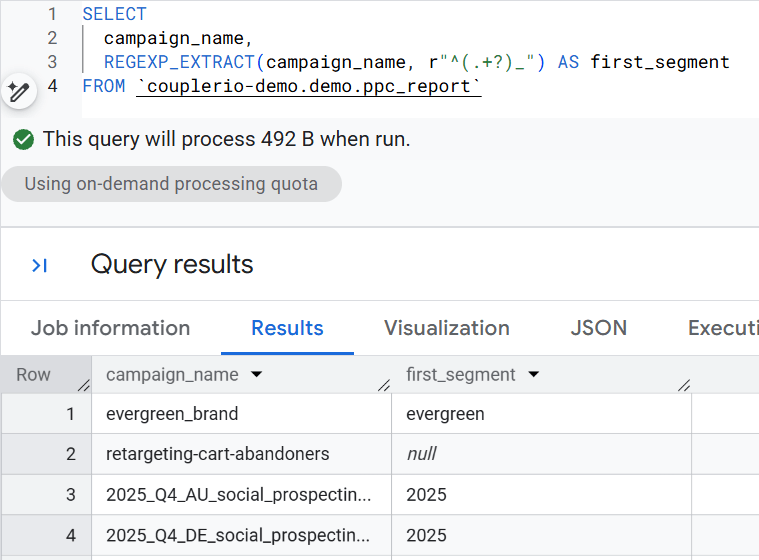
Task: Click the first_segment column resize handle
Action: coord(684,385)
